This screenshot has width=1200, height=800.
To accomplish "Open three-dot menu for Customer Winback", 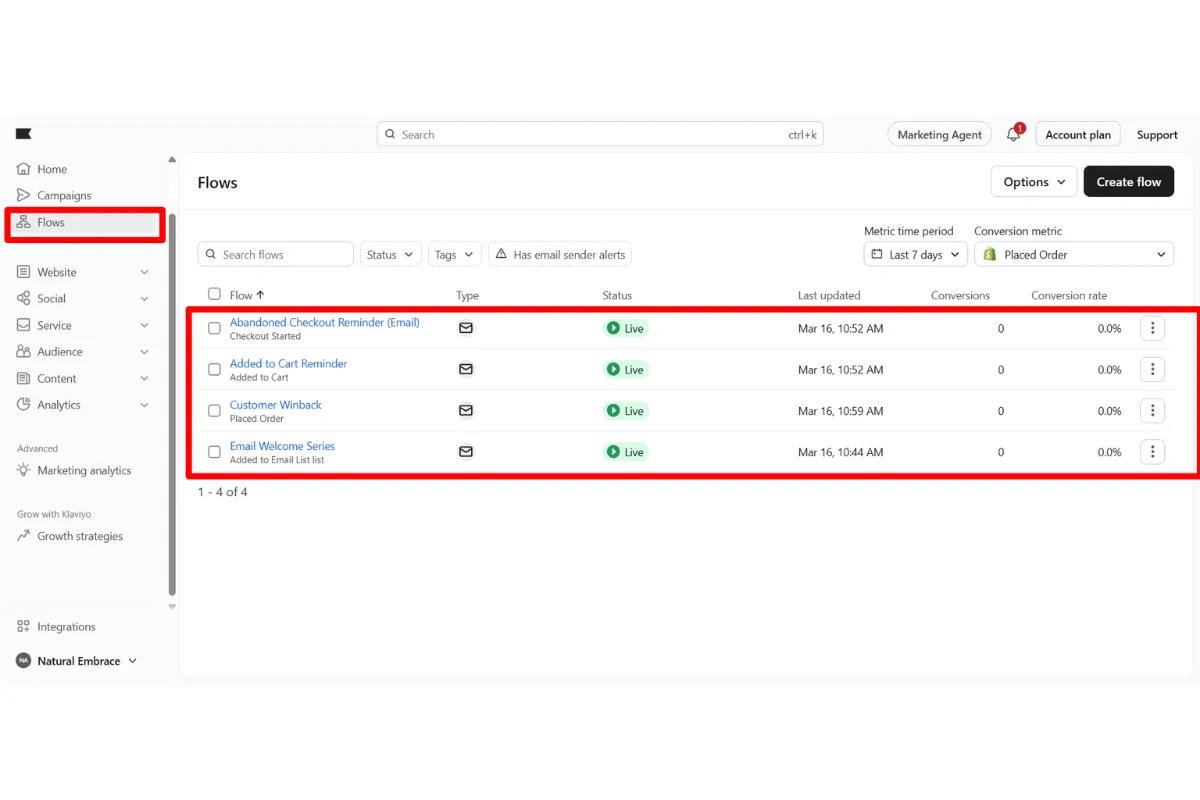I will 1152,411.
